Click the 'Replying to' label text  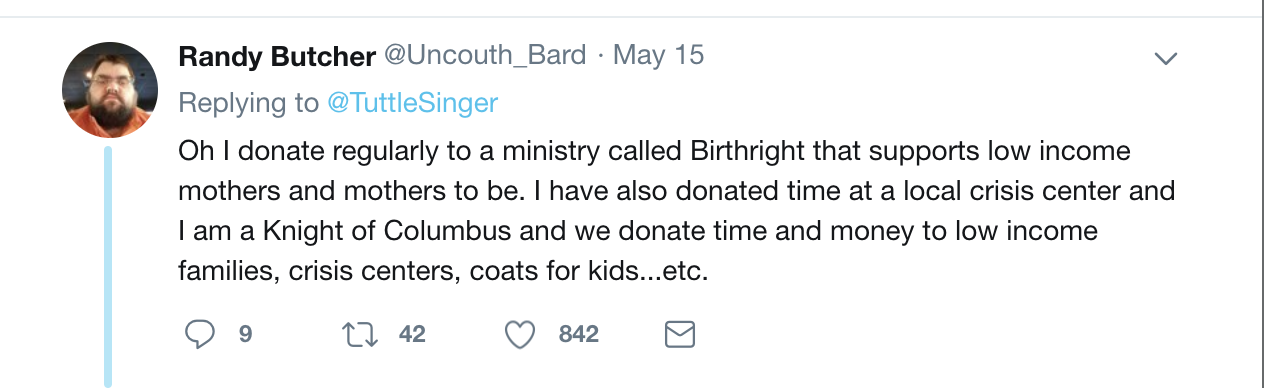point(250,103)
